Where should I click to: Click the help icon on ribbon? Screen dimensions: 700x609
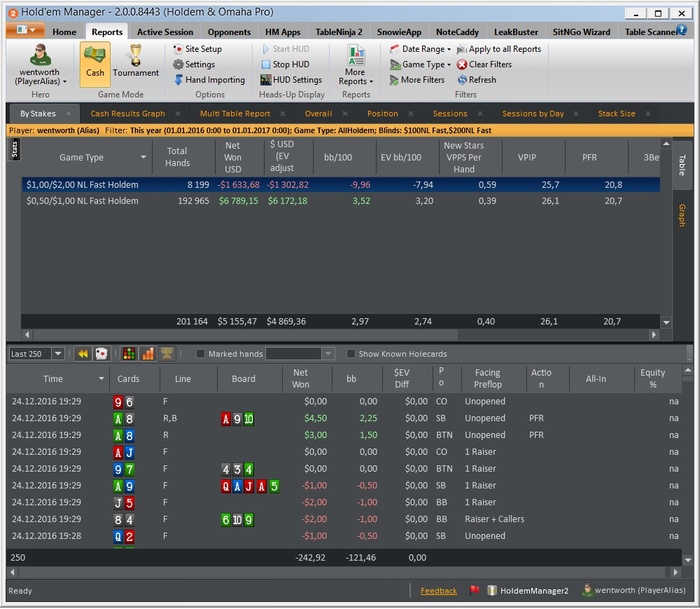pos(682,30)
